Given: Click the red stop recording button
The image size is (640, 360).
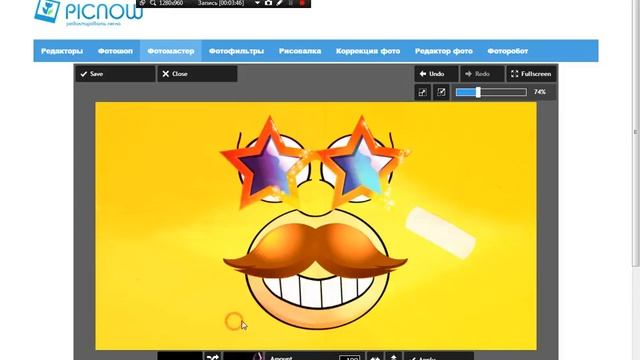Looking at the screenshot, I should coord(302,3).
